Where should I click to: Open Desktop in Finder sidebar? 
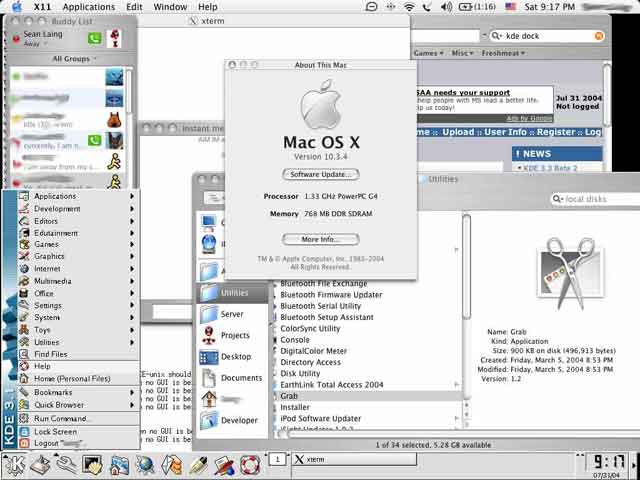(x=232, y=357)
